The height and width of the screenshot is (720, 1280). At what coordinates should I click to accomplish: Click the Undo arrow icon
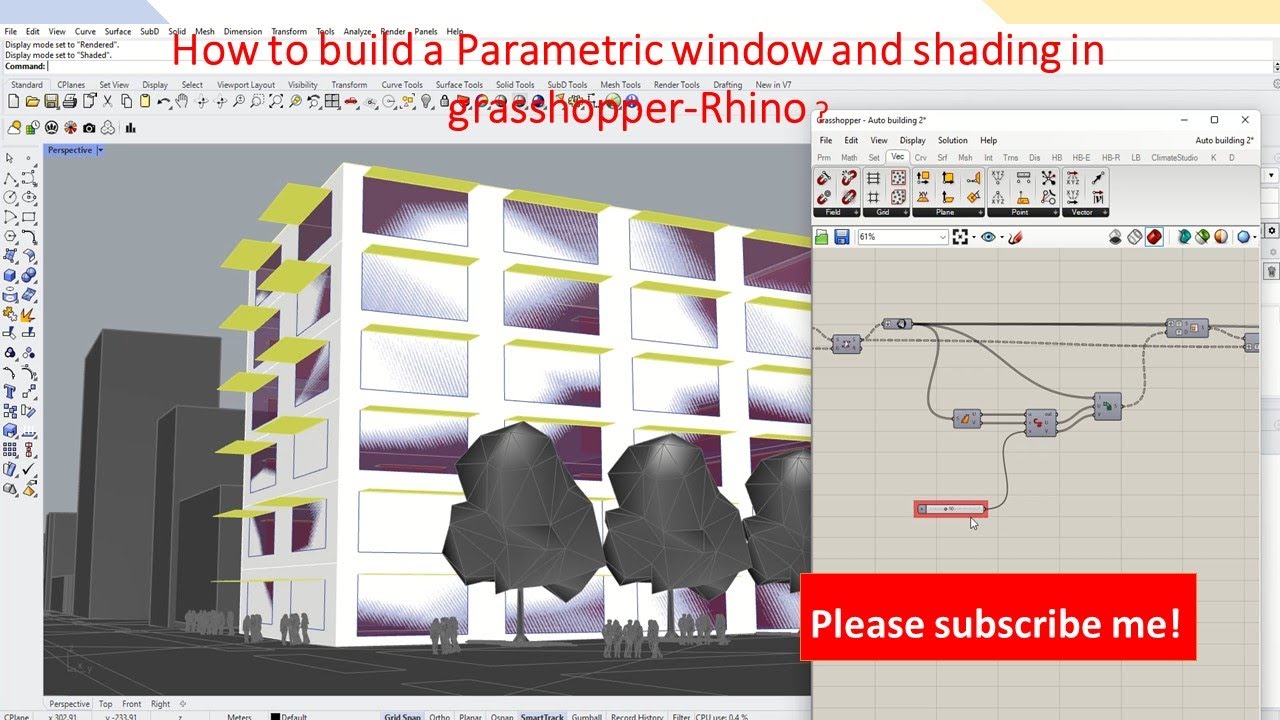pos(164,101)
